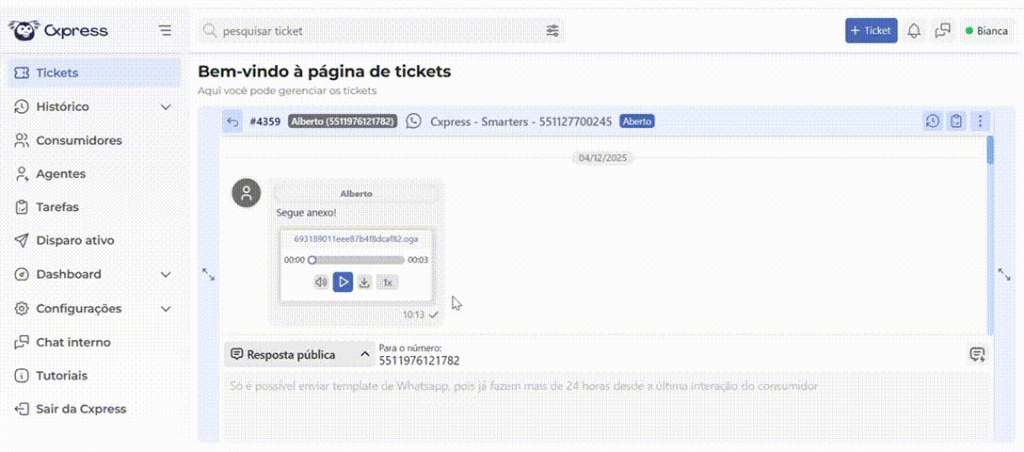1024x452 pixels.
Task: Open ticket more options menu
Action: [980, 121]
